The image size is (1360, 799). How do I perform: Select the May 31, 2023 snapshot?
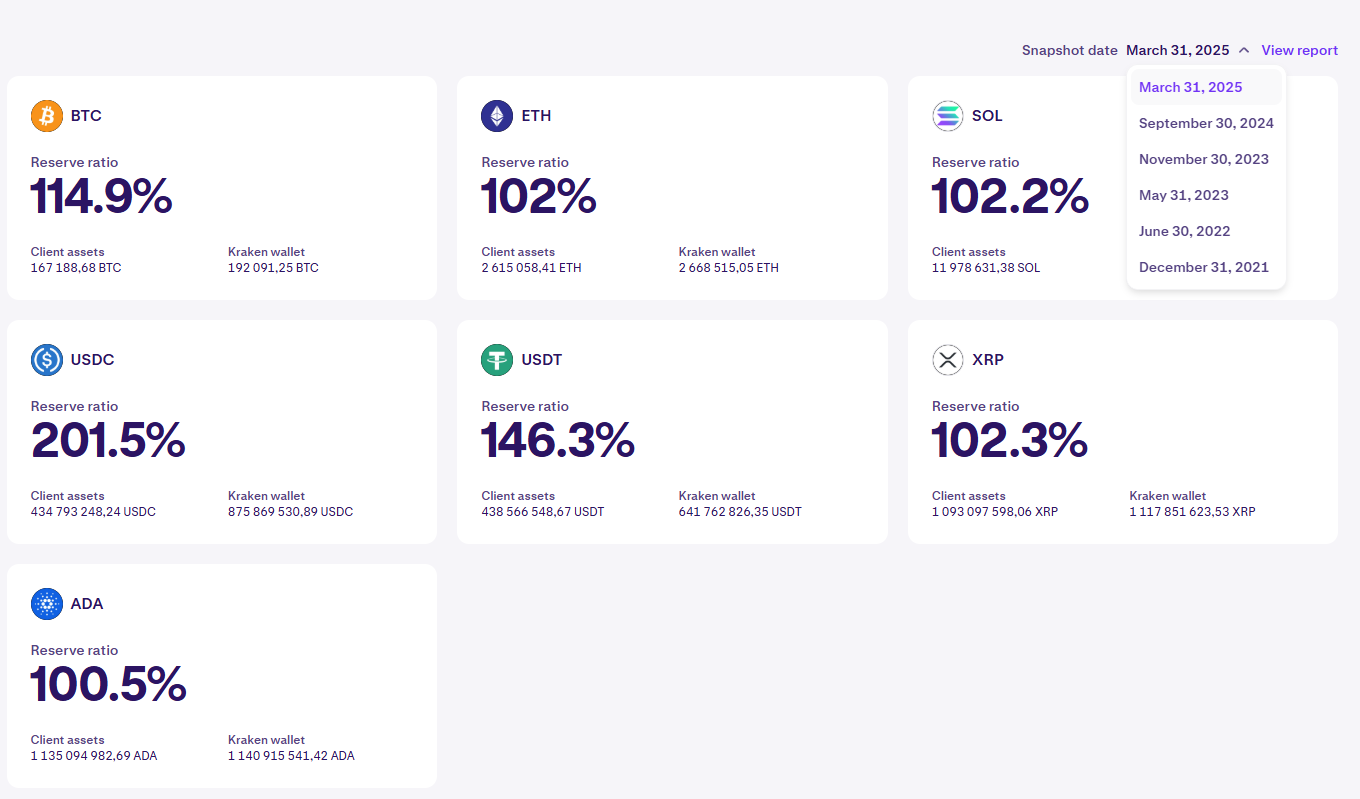(x=1206, y=195)
